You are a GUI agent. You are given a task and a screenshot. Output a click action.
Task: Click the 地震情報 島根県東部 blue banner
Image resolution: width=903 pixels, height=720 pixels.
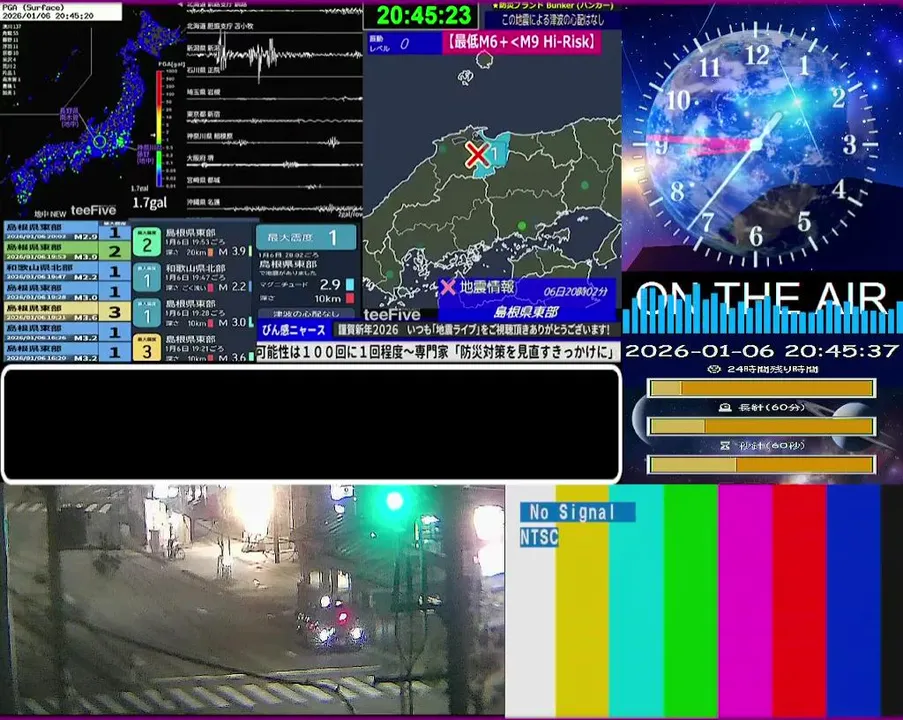[527, 300]
